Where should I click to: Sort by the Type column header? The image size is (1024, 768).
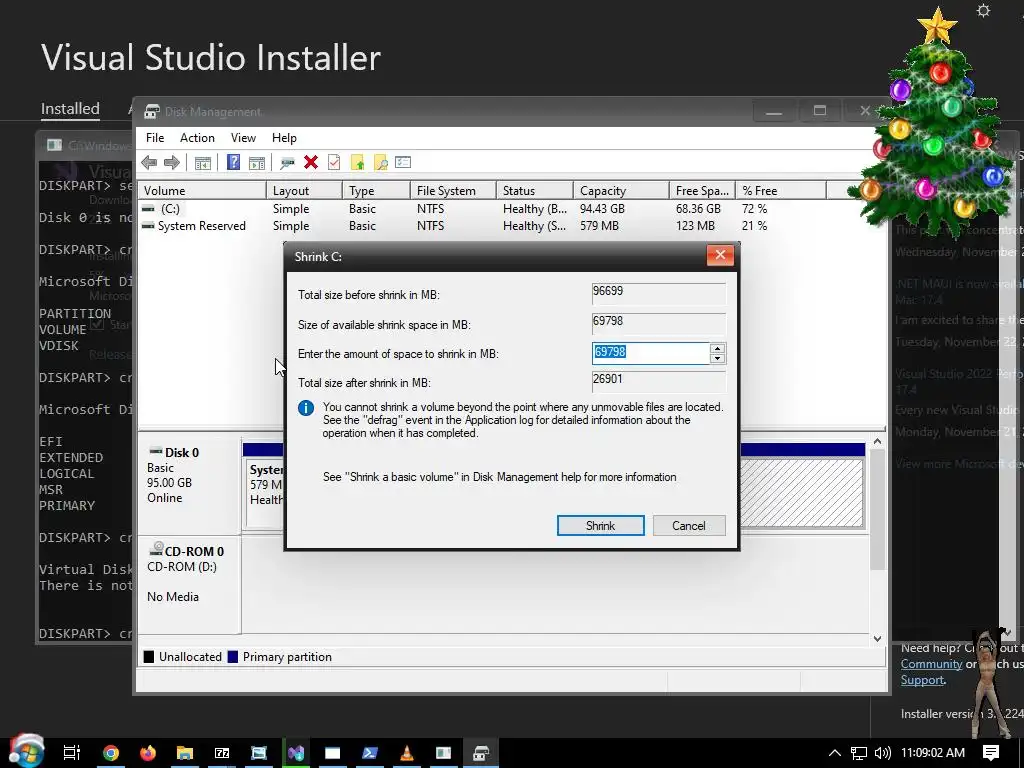(377, 191)
